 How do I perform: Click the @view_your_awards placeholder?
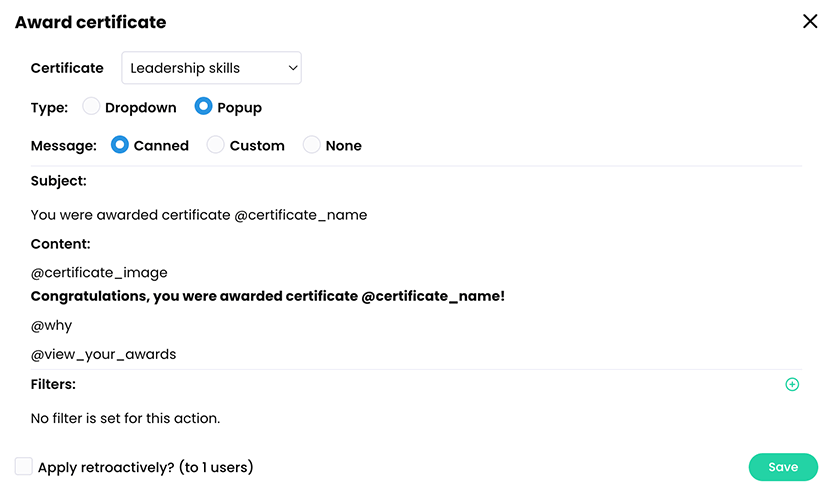click(103, 353)
